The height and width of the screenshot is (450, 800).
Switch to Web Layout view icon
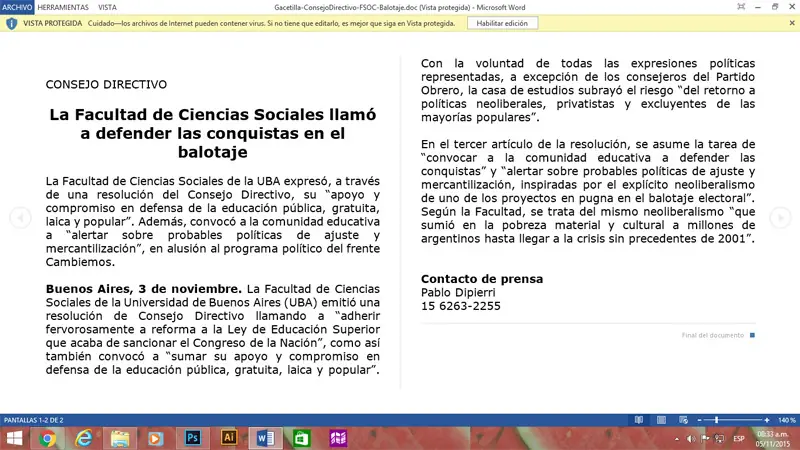684,420
